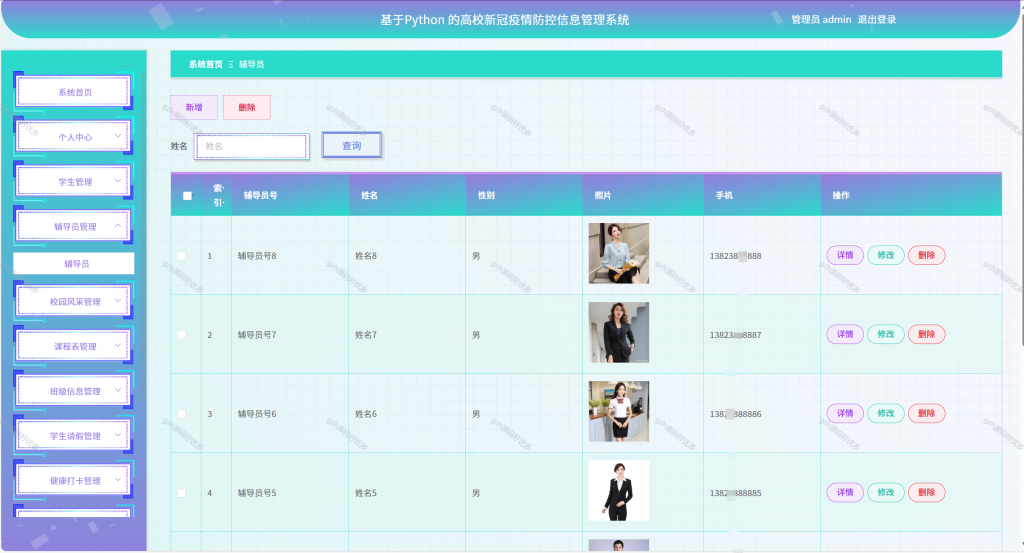The height and width of the screenshot is (553, 1024).
Task: Click the photo thumbnail of 姓名6
Action: [x=618, y=411]
